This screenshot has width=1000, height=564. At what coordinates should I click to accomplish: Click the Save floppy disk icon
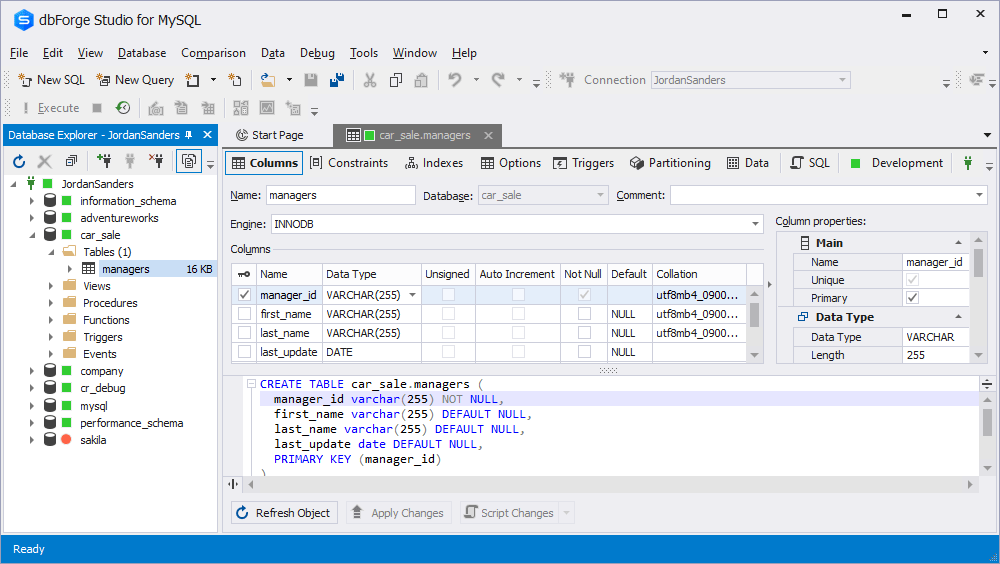point(311,80)
